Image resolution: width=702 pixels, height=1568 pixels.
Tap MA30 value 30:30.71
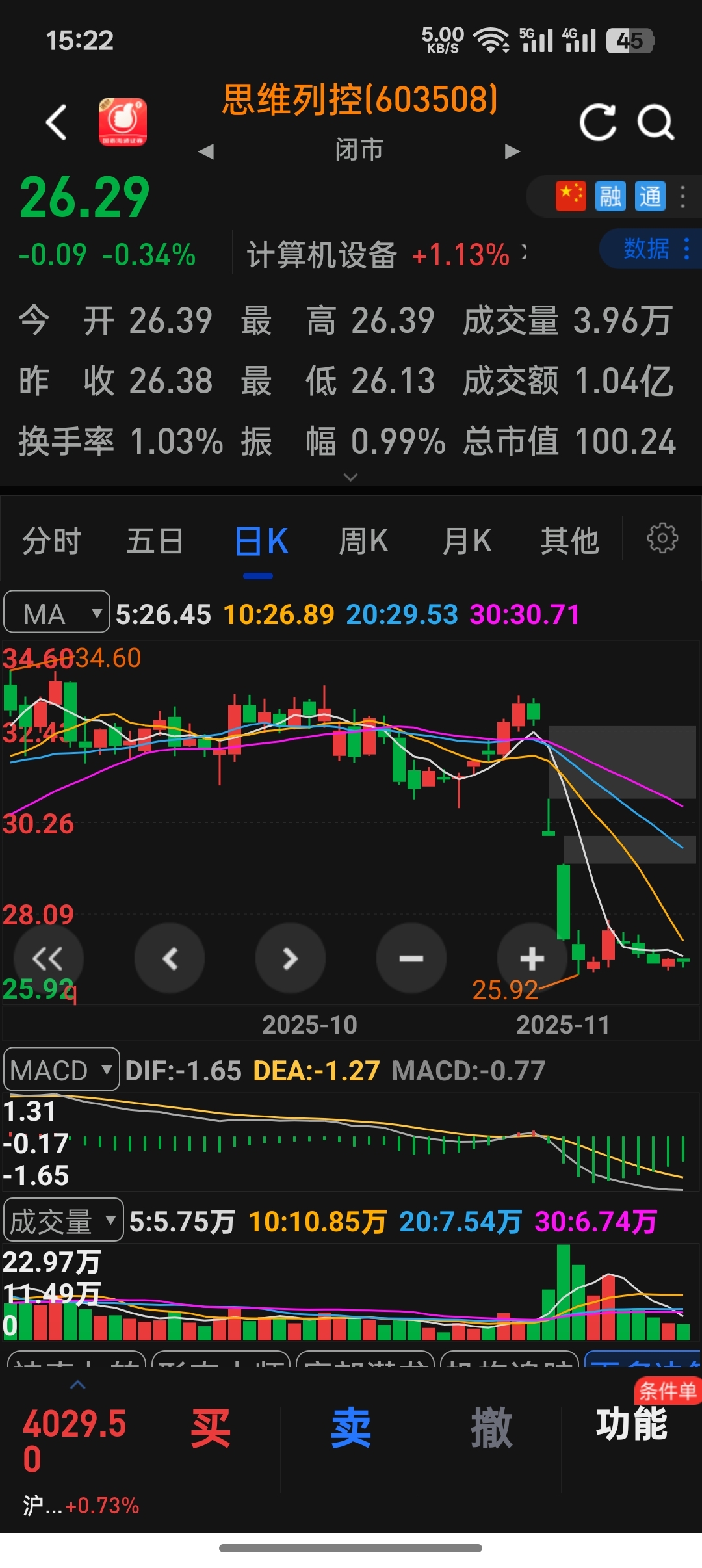(525, 614)
